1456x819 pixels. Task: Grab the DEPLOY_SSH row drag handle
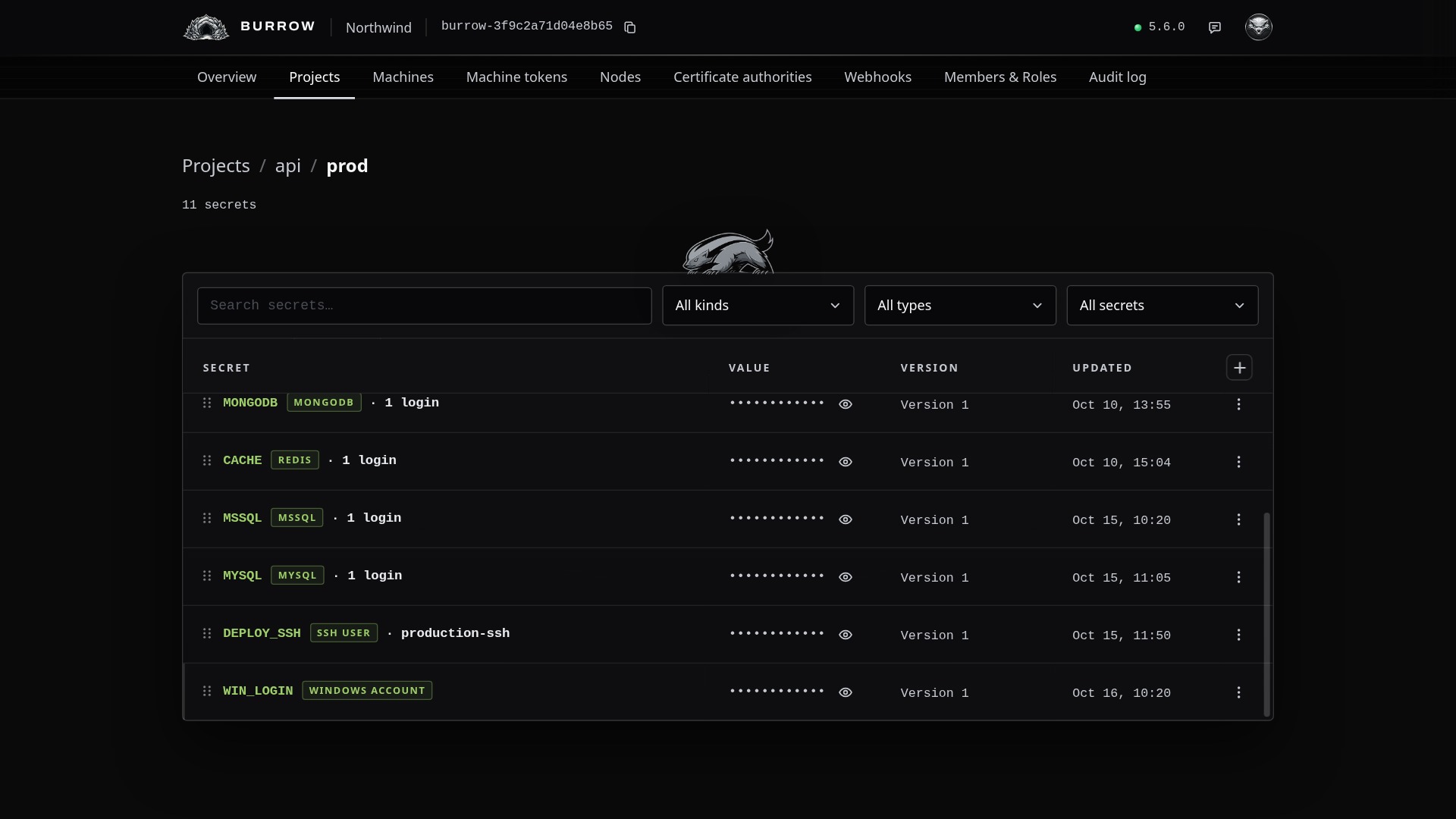[x=207, y=633]
